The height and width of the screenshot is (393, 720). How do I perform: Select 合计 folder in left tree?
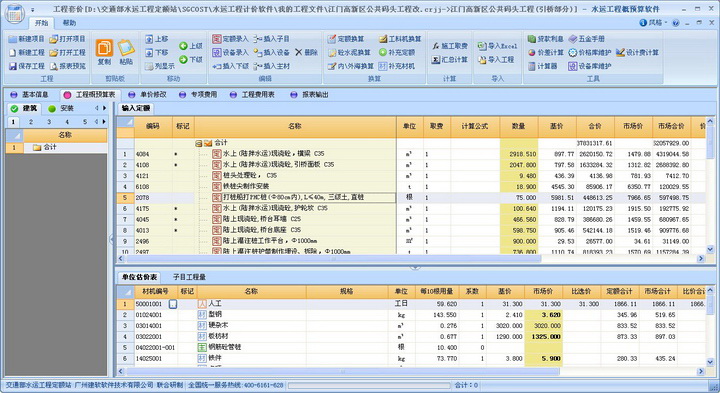point(45,147)
